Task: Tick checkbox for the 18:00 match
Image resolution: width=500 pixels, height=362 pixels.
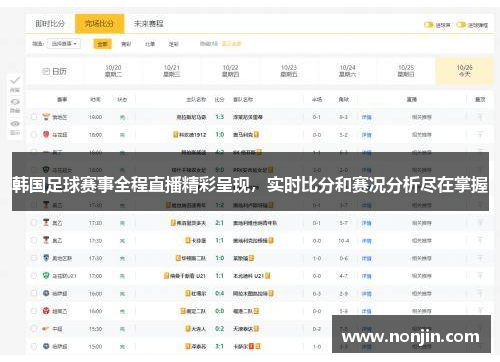Action: pos(34,135)
